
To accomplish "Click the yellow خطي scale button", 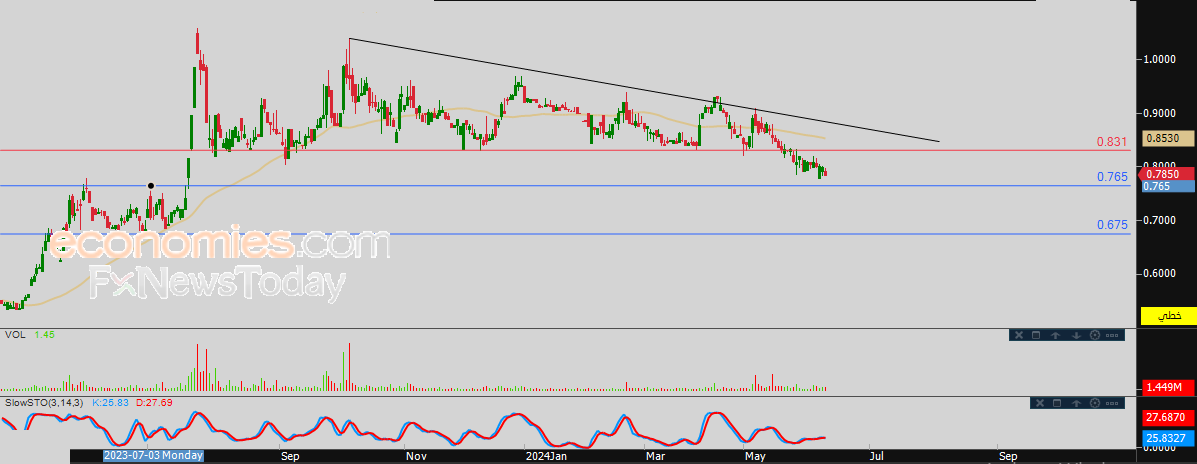I will pyautogui.click(x=1168, y=315).
